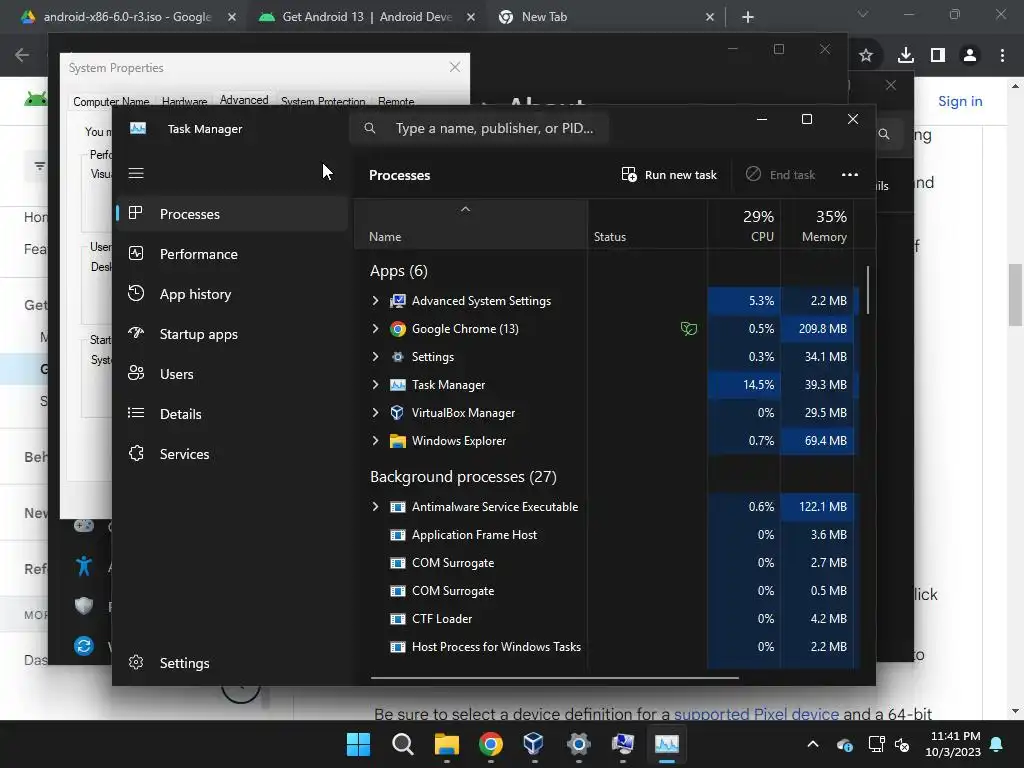Click Run new task button
Screen dimensions: 1024x768
[x=669, y=174]
